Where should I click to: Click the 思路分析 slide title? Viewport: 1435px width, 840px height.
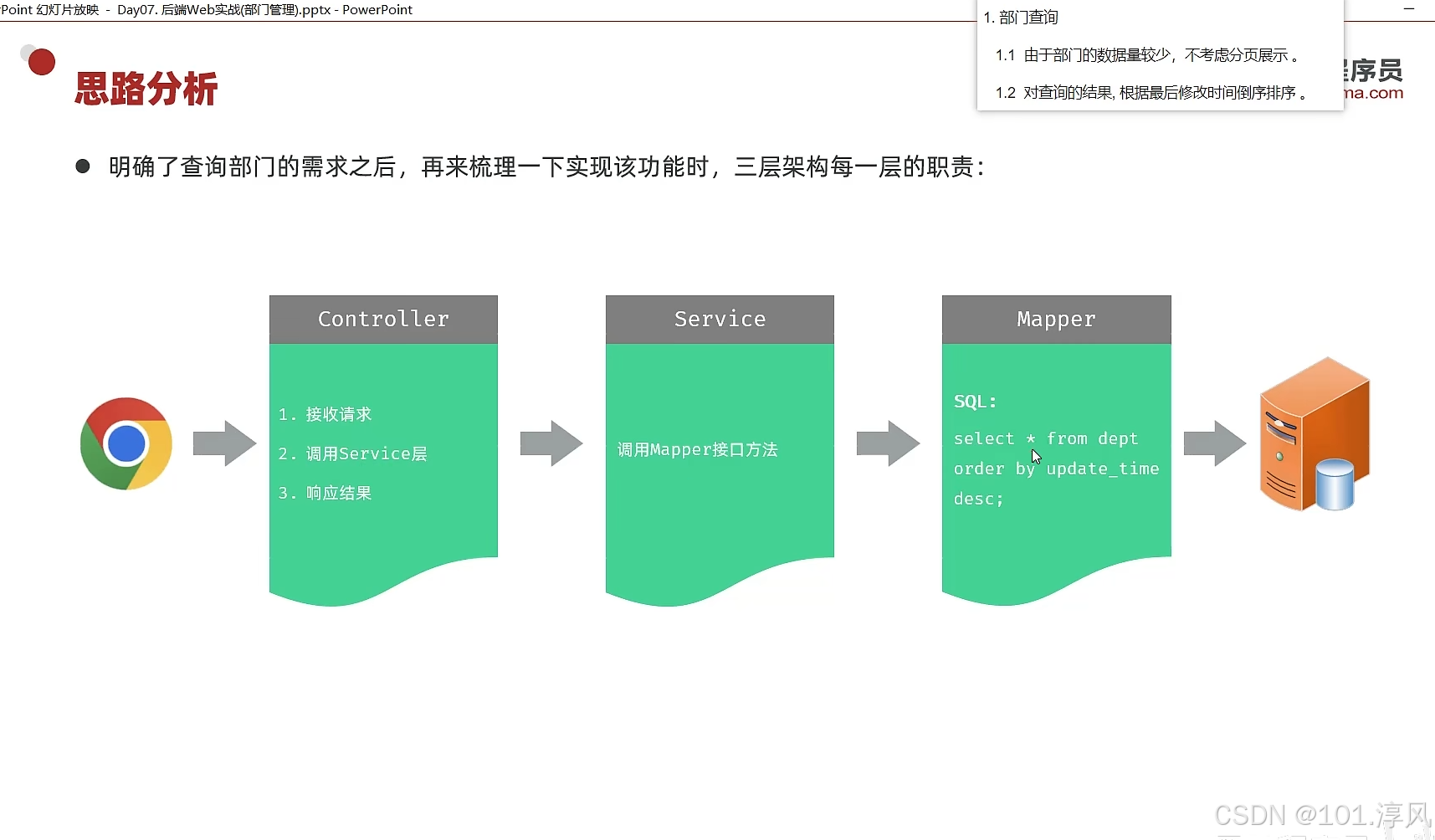coord(146,89)
